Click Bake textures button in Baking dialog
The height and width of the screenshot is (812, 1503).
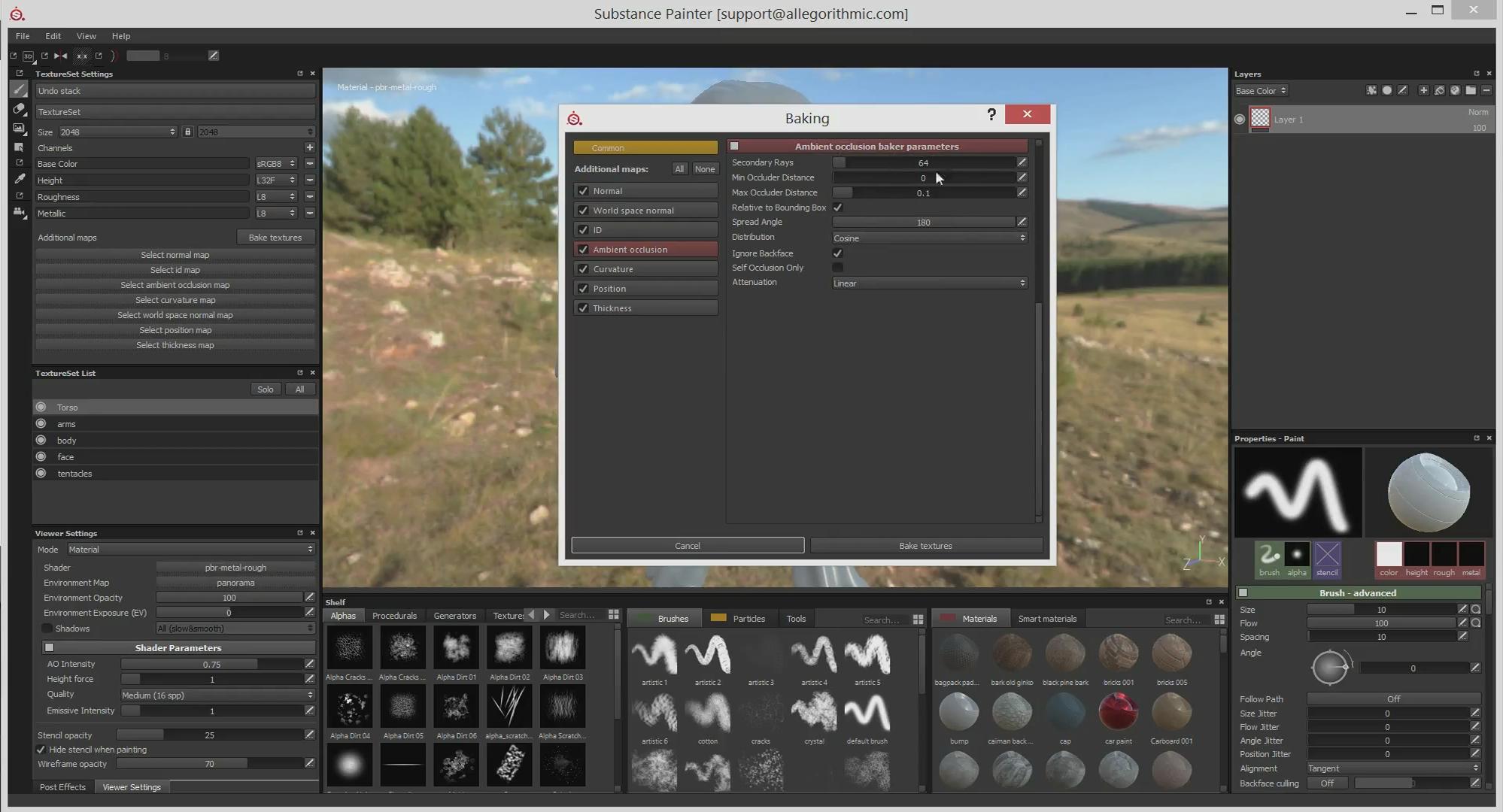tap(925, 546)
